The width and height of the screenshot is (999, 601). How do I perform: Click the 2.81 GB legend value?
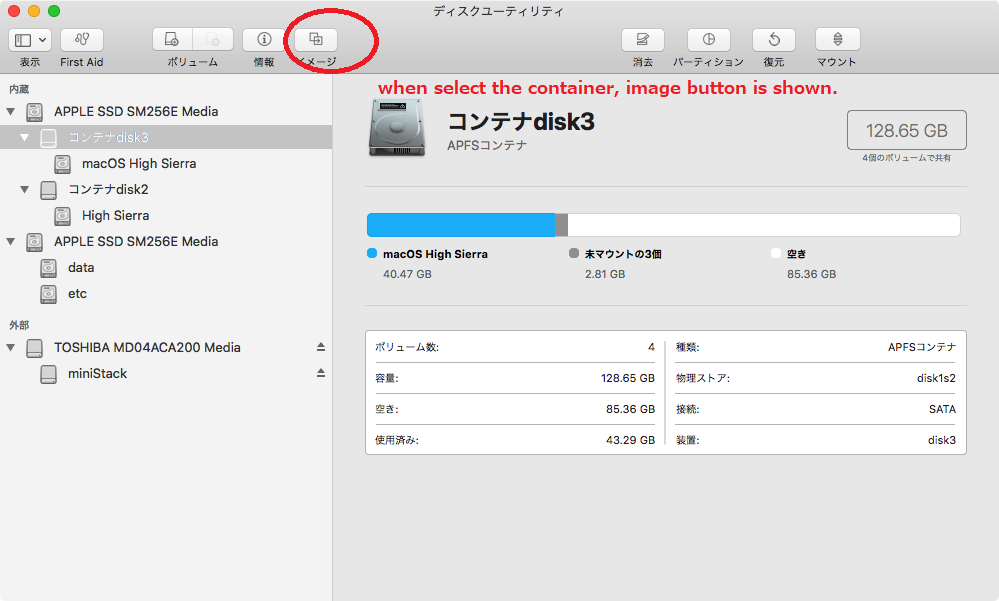(605, 274)
